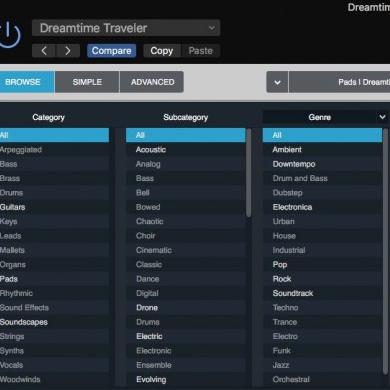Open the Genre column dropdown arrow

point(382,117)
